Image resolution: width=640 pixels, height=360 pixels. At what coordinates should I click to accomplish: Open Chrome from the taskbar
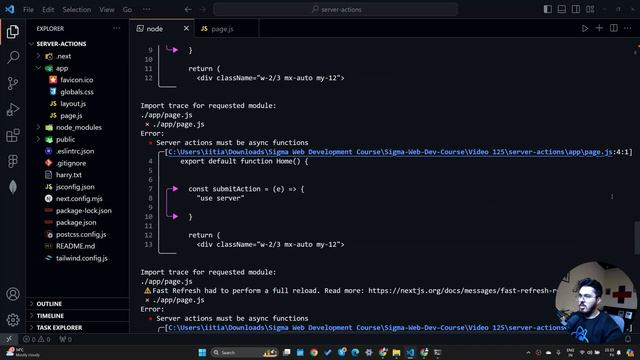pos(313,352)
